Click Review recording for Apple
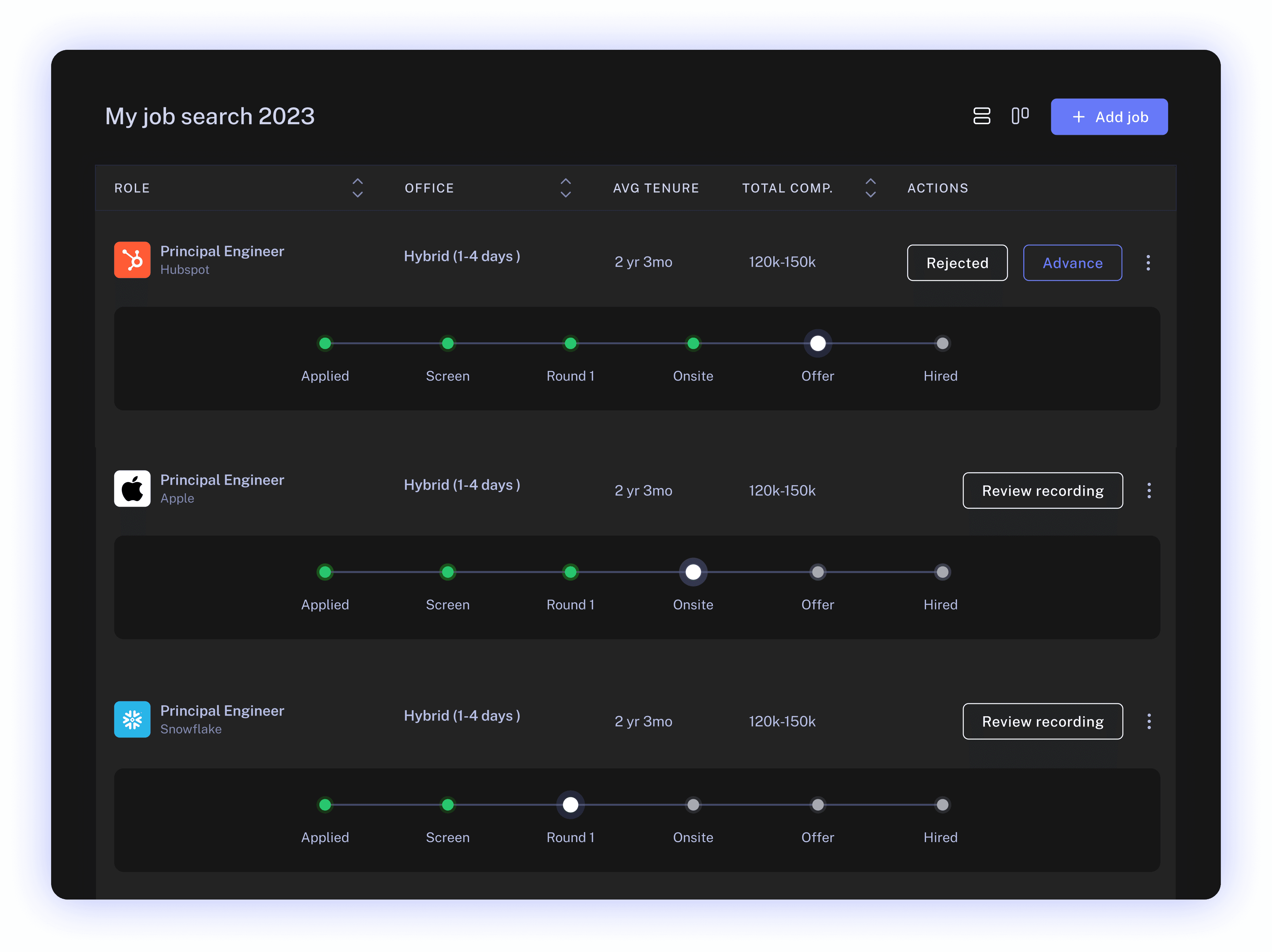 point(1042,491)
